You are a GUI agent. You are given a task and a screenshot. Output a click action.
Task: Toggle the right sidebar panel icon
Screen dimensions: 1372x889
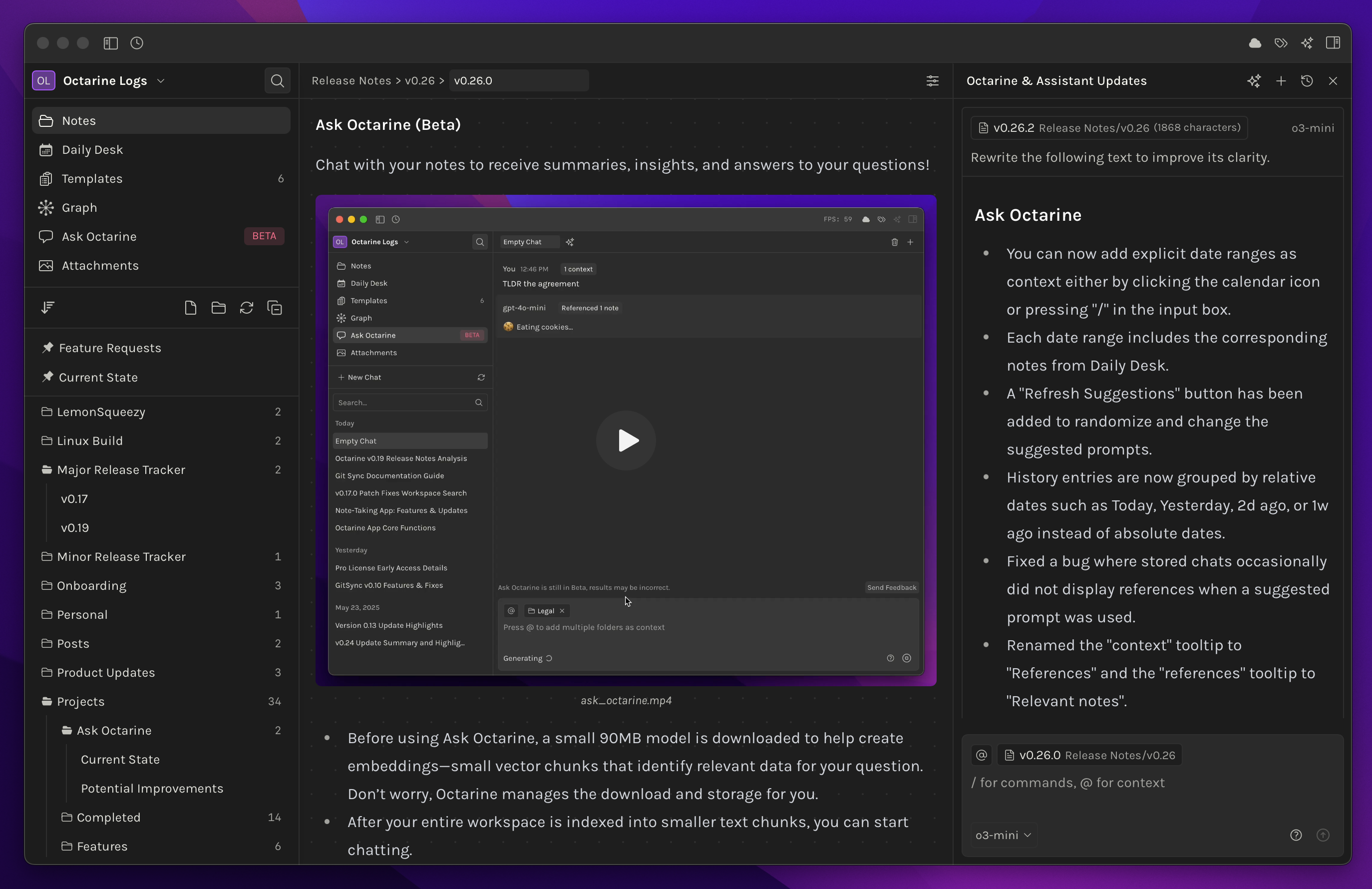(1333, 43)
